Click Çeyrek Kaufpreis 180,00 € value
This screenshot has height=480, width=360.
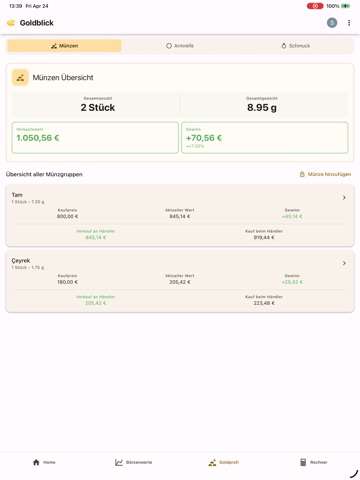click(x=67, y=282)
